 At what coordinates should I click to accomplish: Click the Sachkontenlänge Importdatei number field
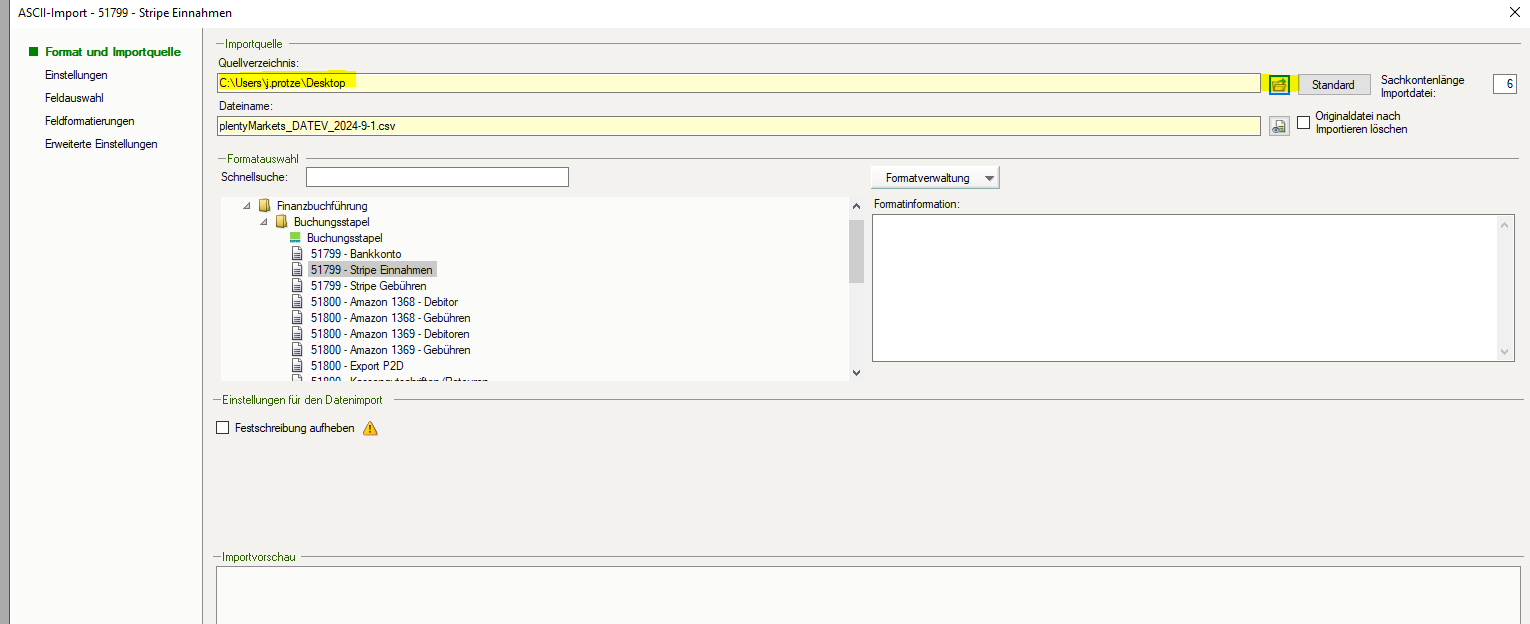[x=1504, y=84]
